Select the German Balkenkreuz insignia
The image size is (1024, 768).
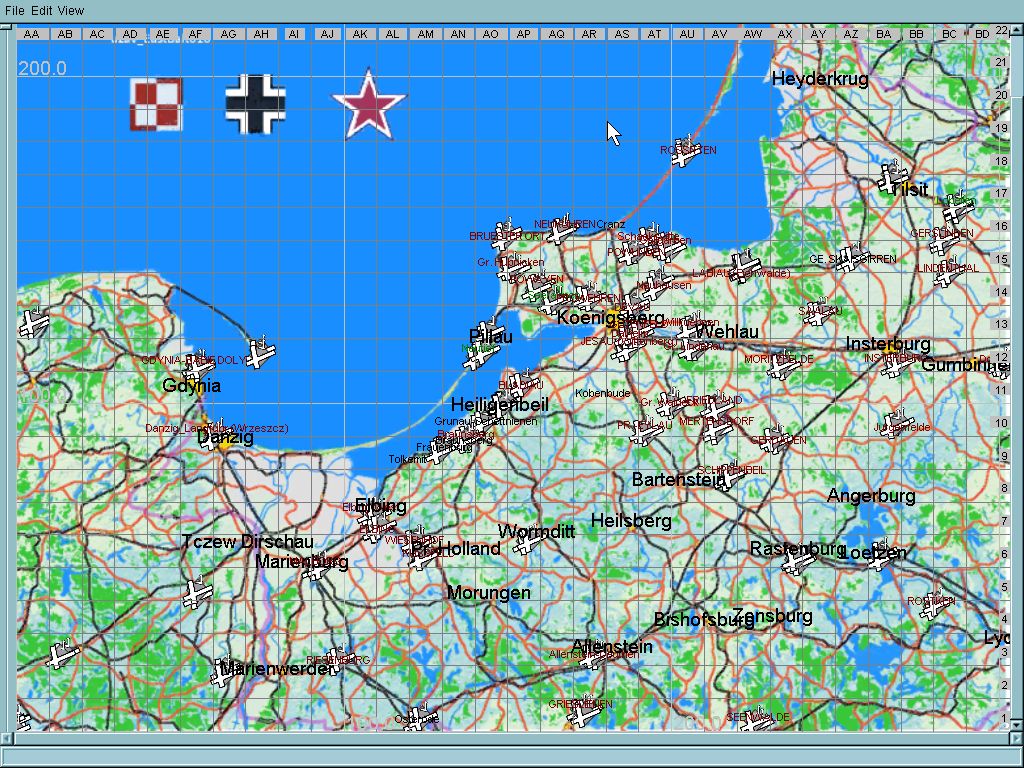[x=255, y=104]
